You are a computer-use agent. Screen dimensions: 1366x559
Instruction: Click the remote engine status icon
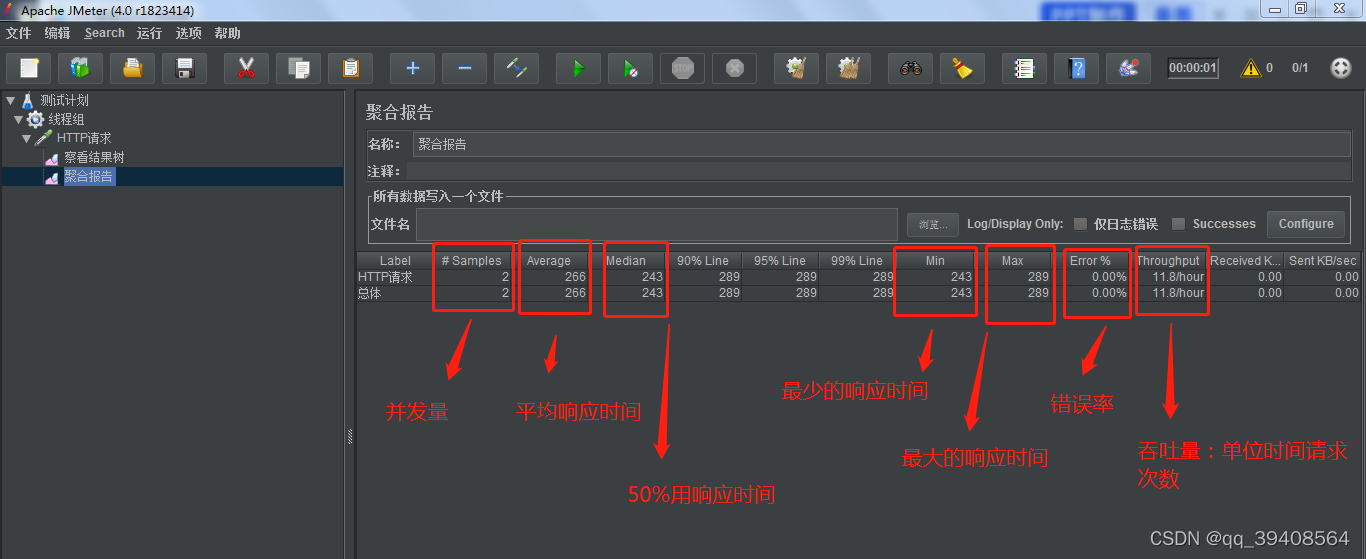[x=1341, y=68]
